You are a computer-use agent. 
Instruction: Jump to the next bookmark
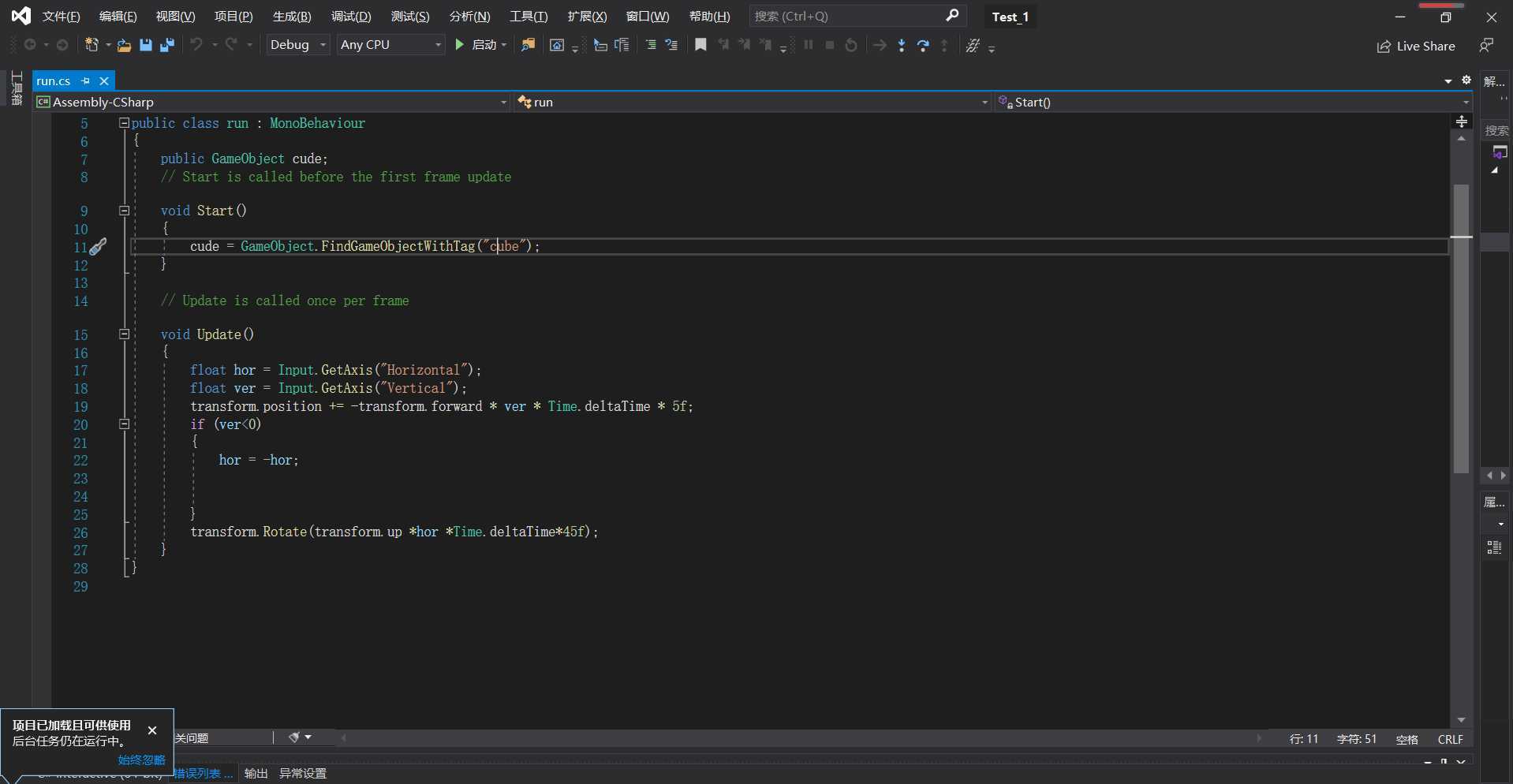click(744, 45)
